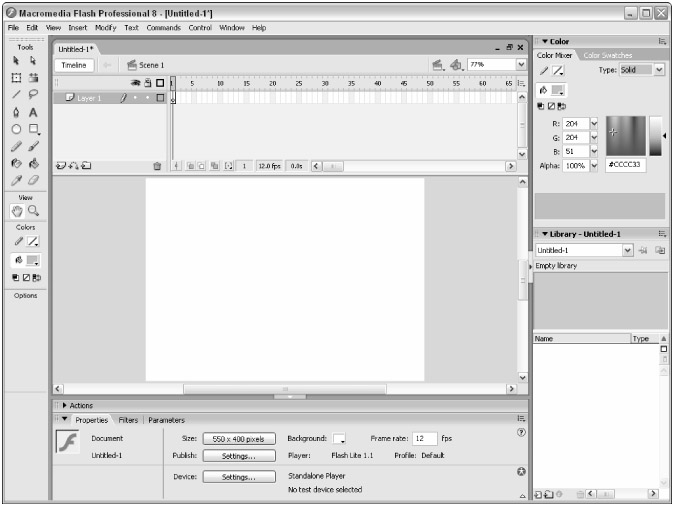Image resolution: width=674 pixels, height=506 pixels.
Task: Select the Oval tool
Action: point(18,129)
